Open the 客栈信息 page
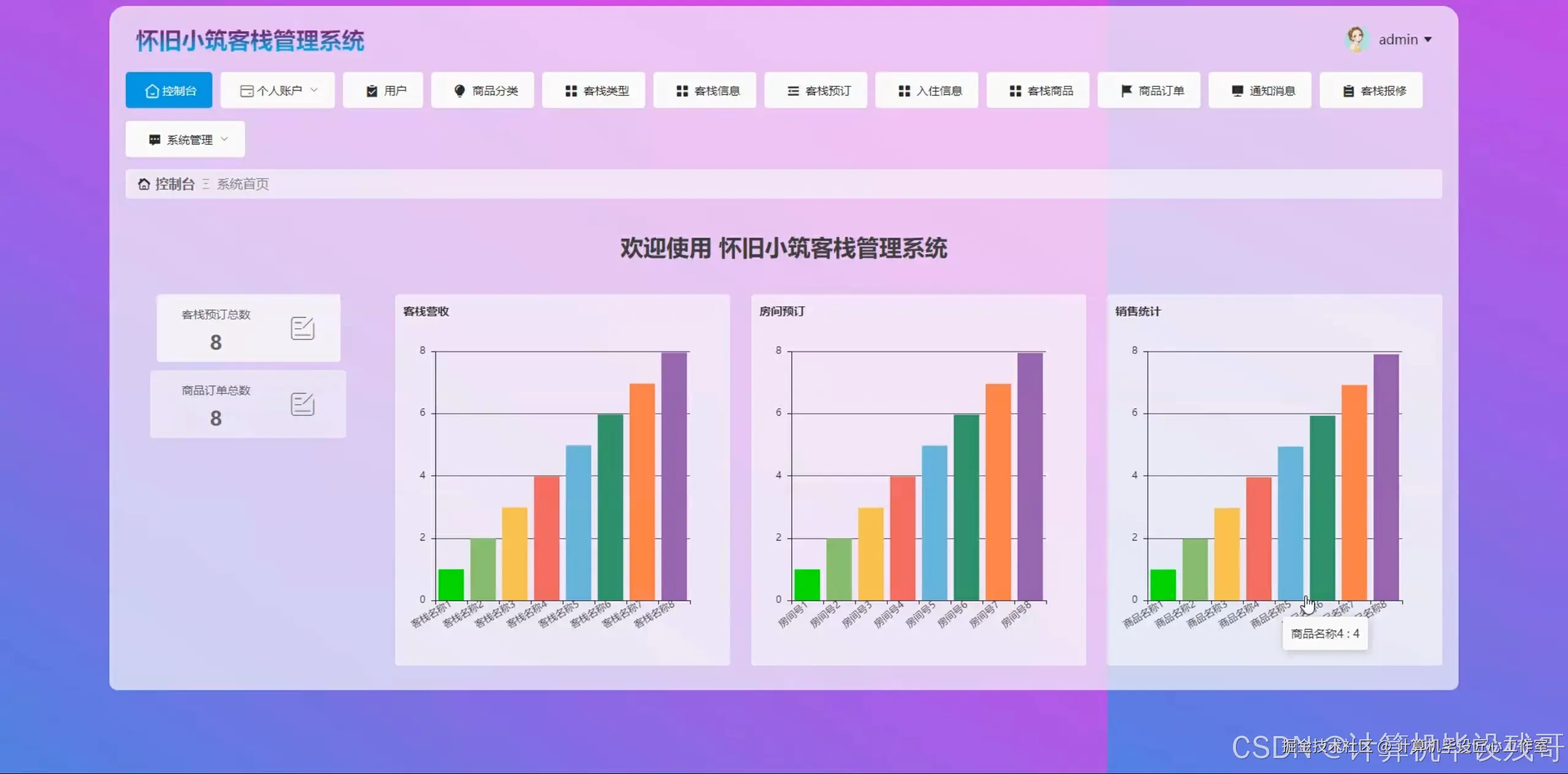The width and height of the screenshot is (1568, 774). [x=704, y=90]
